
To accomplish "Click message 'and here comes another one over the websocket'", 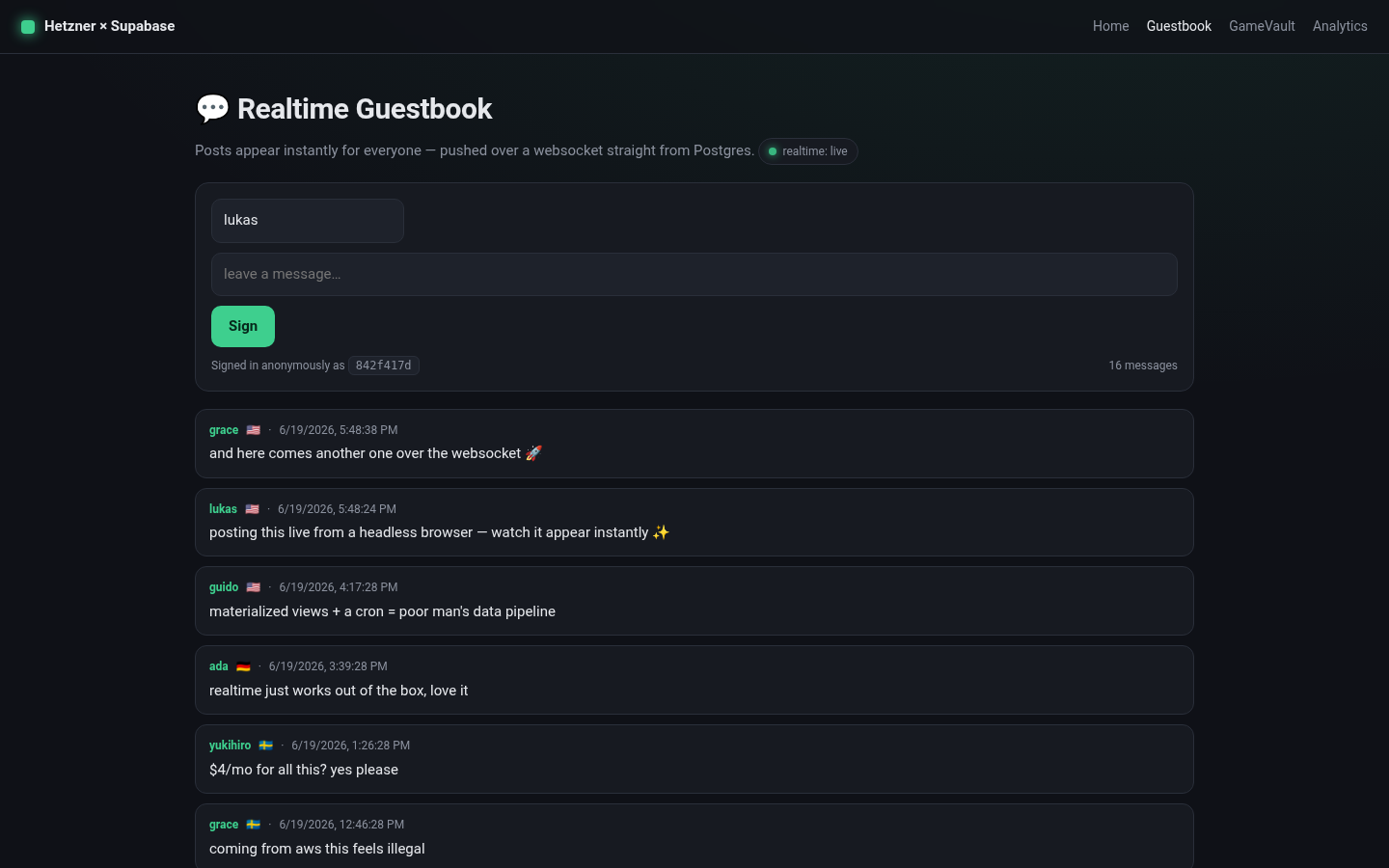I will [x=376, y=453].
